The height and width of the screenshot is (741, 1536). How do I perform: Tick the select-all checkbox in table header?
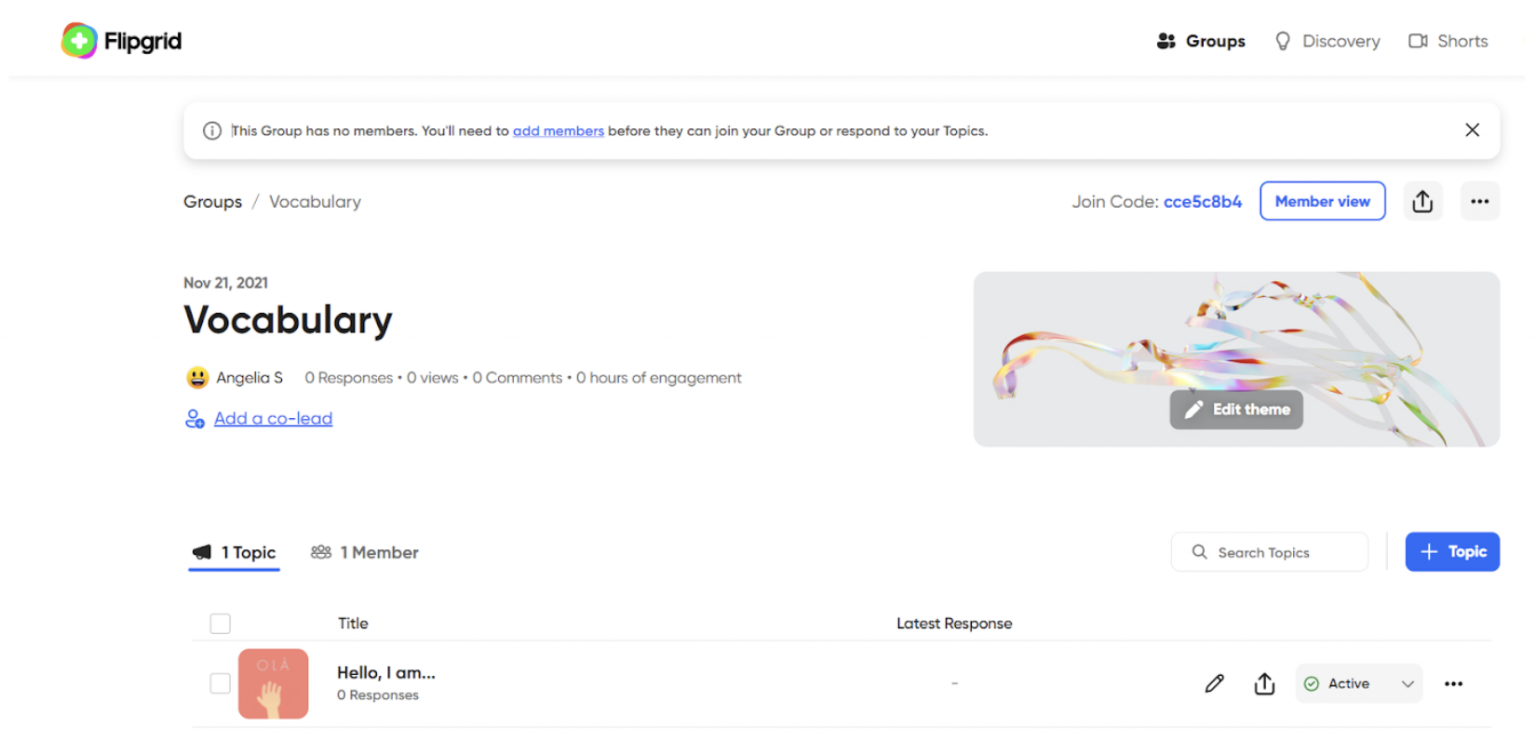[220, 624]
